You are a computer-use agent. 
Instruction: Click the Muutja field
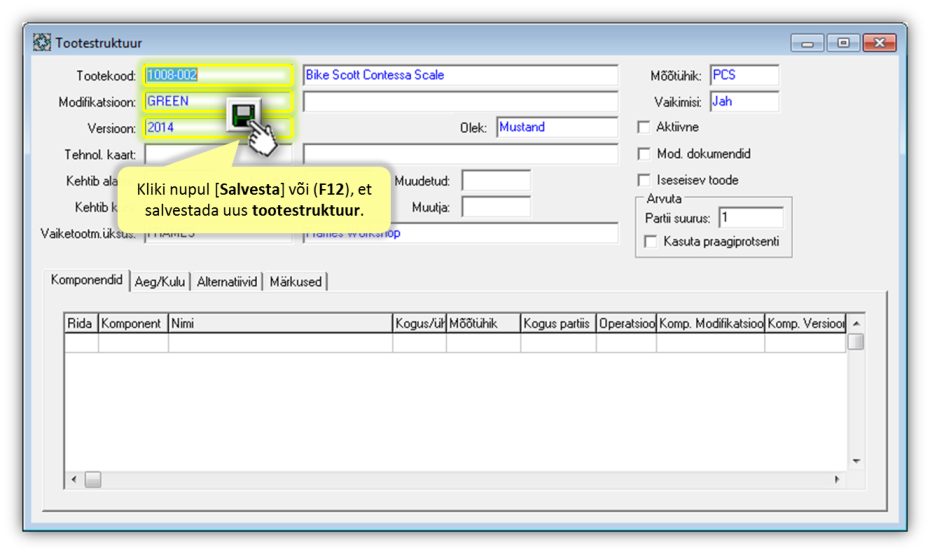(496, 207)
